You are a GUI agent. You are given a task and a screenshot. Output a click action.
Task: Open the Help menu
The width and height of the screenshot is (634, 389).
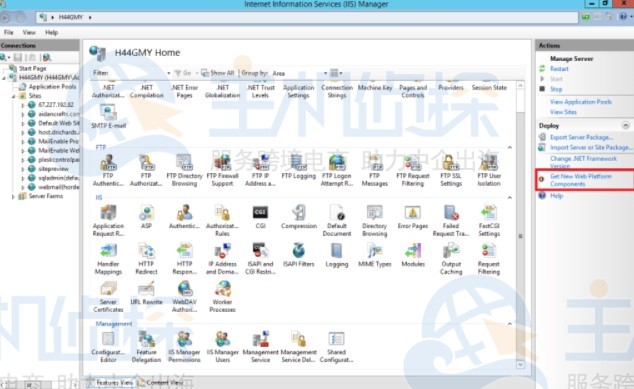point(51,32)
